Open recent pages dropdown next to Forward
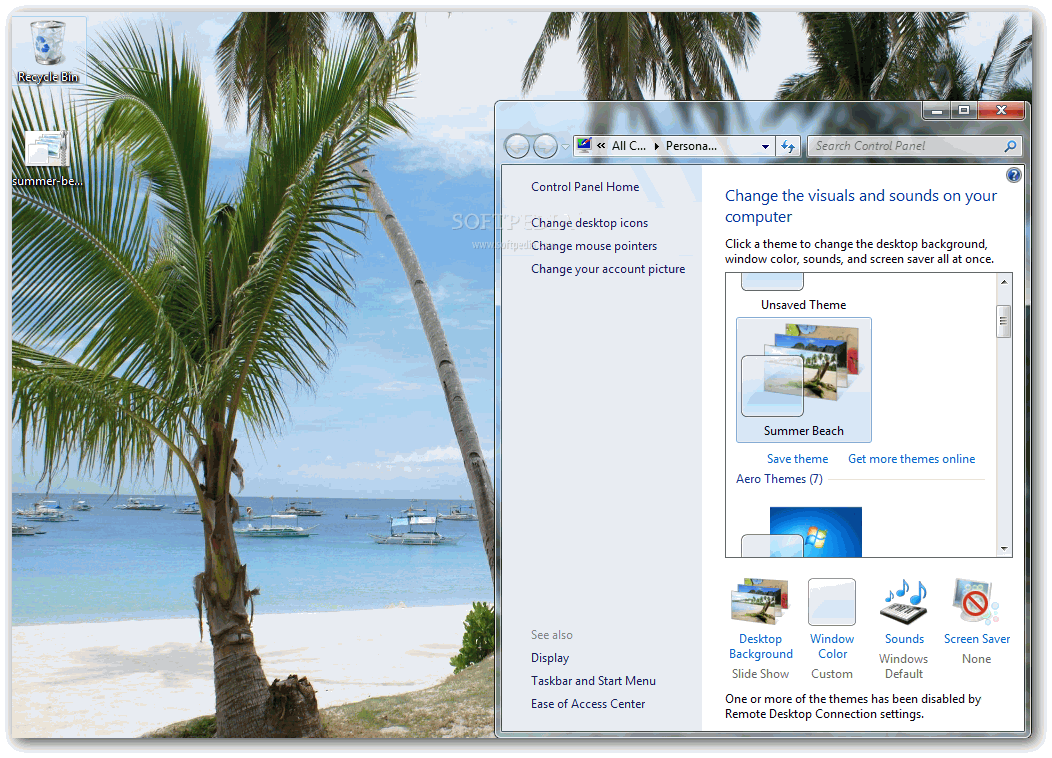This screenshot has height=758, width=1052. click(x=566, y=146)
